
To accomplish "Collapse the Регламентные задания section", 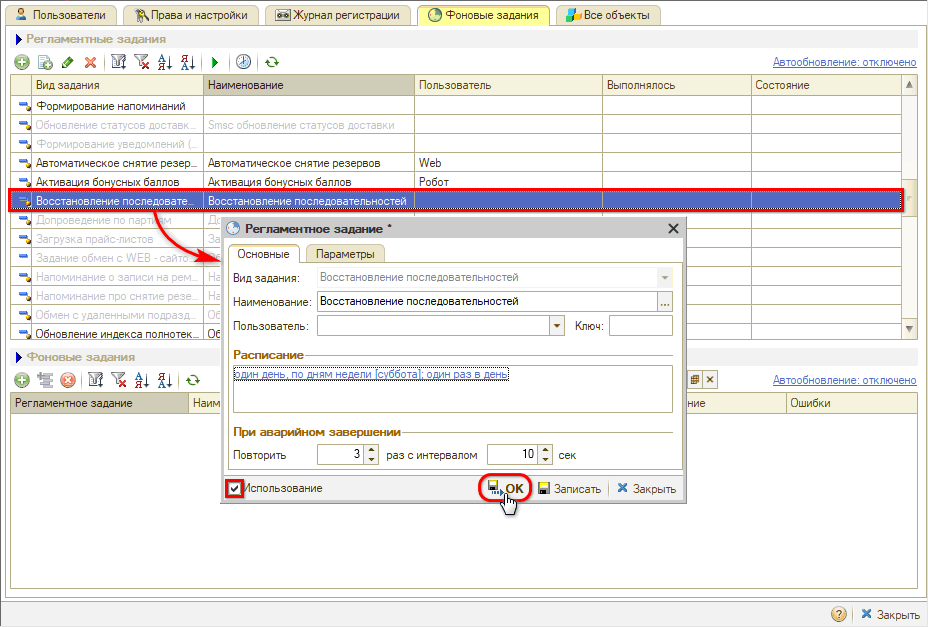I will (x=18, y=39).
